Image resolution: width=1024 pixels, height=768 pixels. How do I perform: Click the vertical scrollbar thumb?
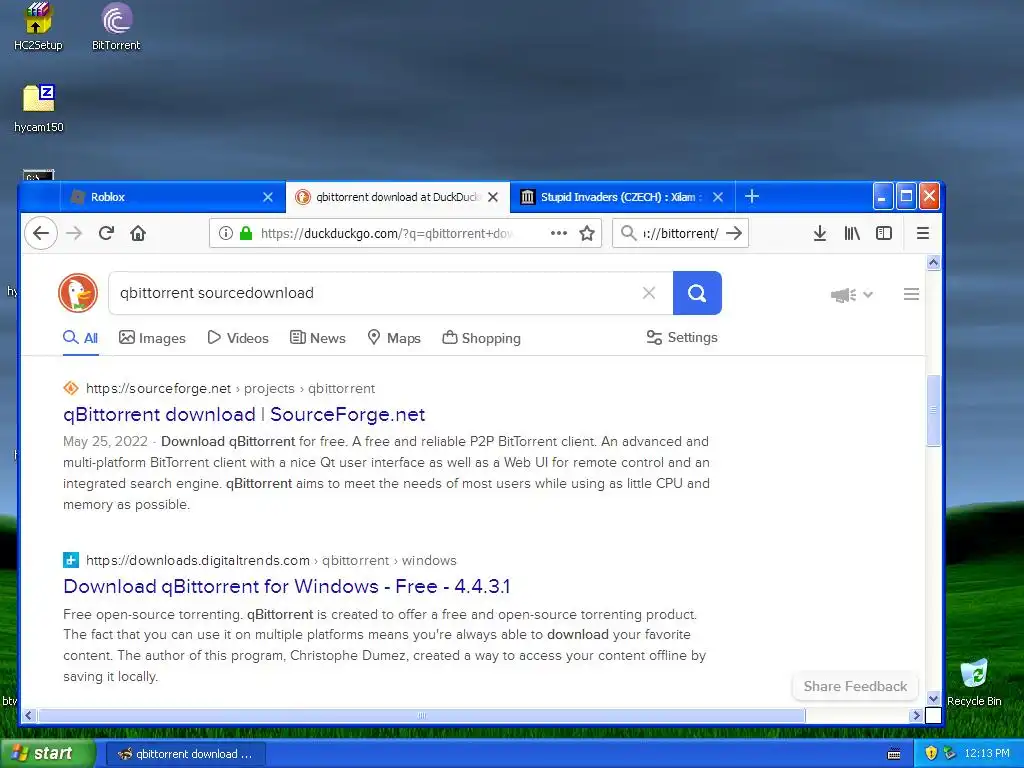pyautogui.click(x=933, y=411)
